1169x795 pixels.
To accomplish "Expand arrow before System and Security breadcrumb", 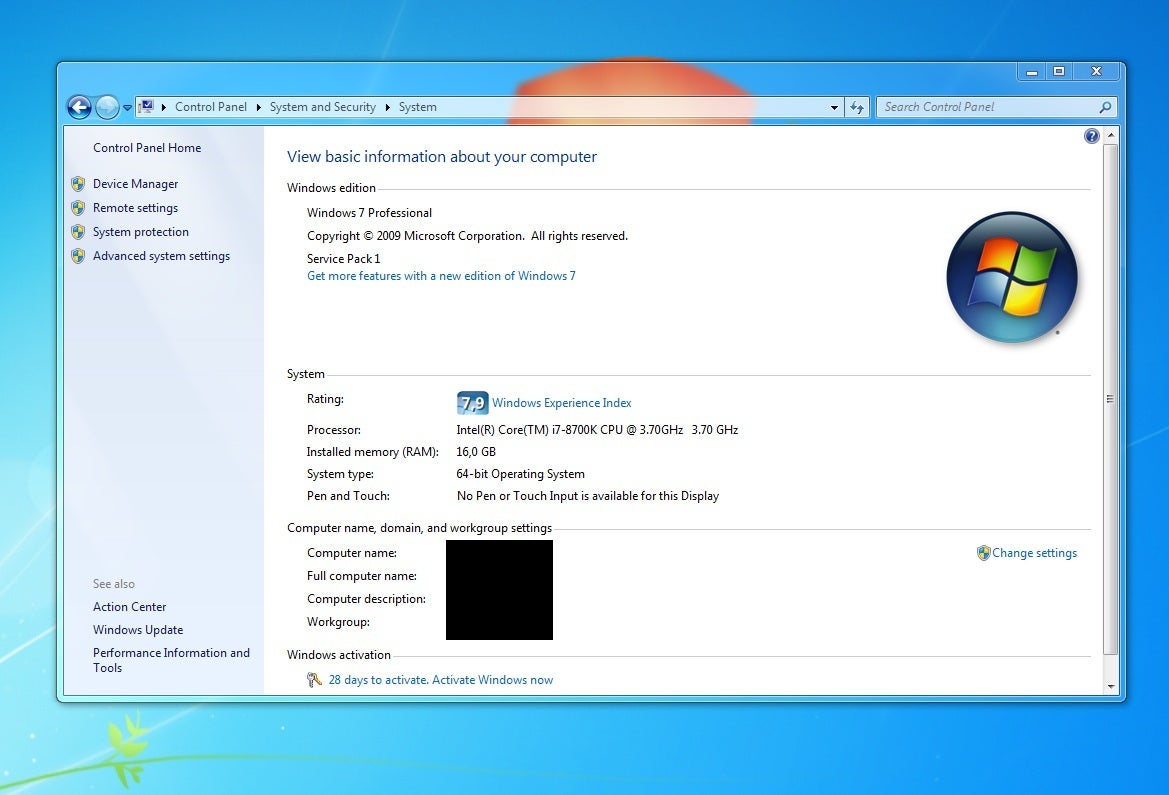I will point(259,107).
